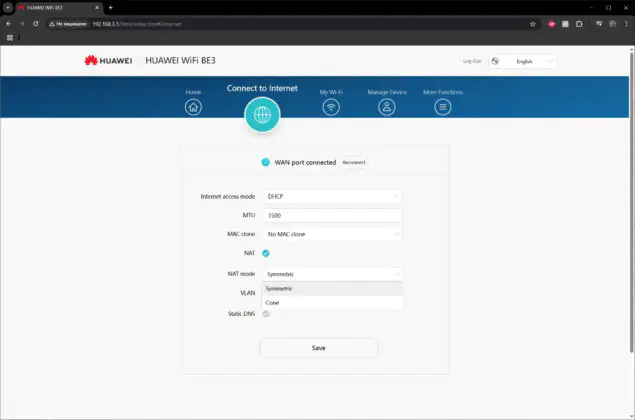Click the Reconnect button
This screenshot has width=635, height=420.
354,162
